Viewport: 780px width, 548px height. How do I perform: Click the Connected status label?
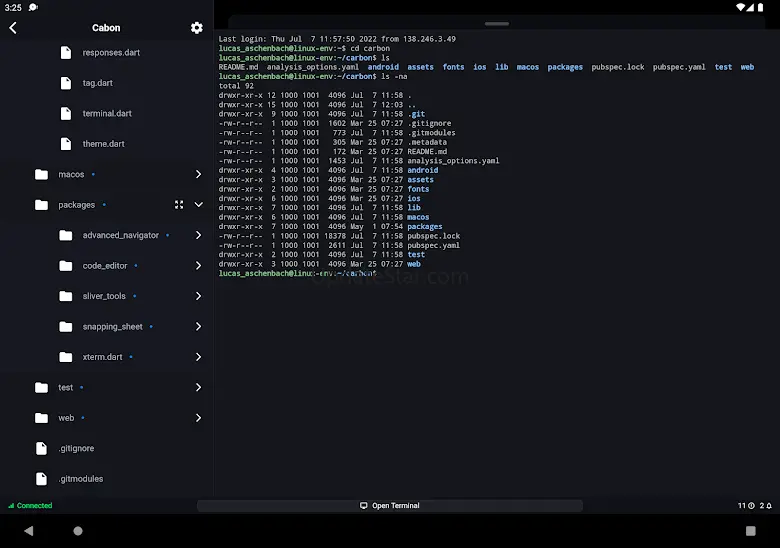34,506
